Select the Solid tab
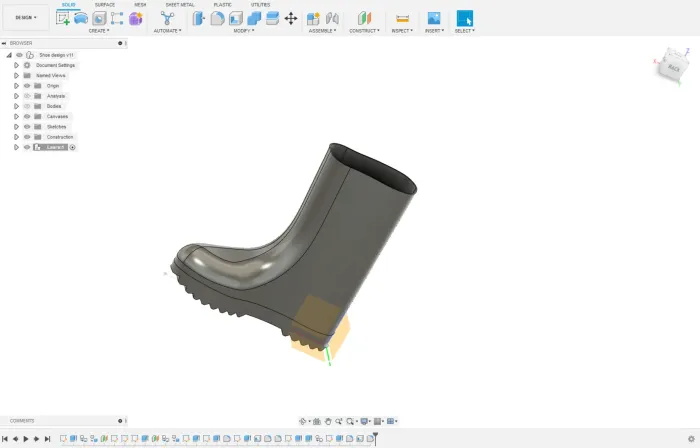Screen dimensions: 700x448 pos(68,4)
